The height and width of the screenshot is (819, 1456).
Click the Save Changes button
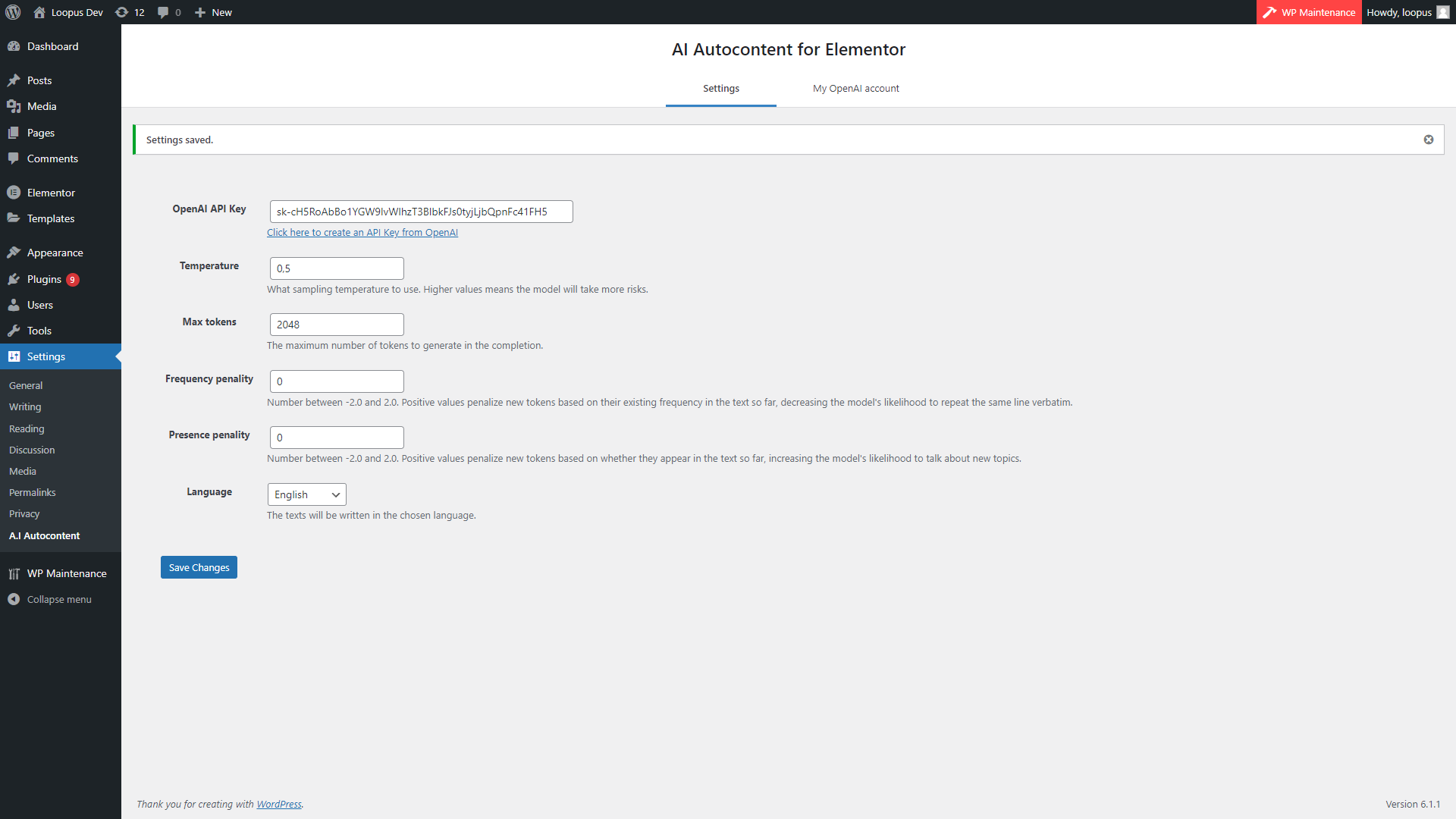pos(199,567)
